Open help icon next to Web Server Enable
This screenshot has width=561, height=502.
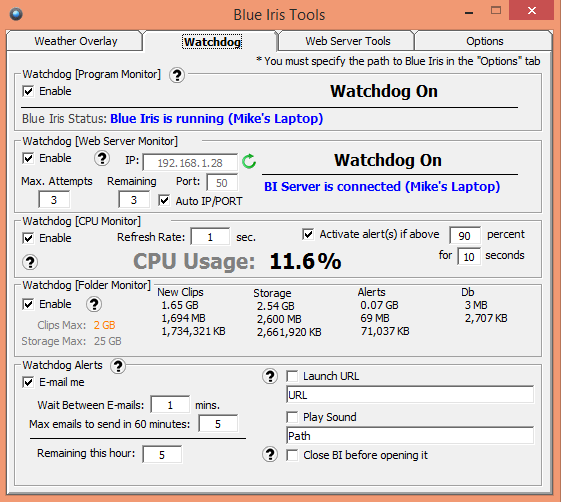[102, 158]
